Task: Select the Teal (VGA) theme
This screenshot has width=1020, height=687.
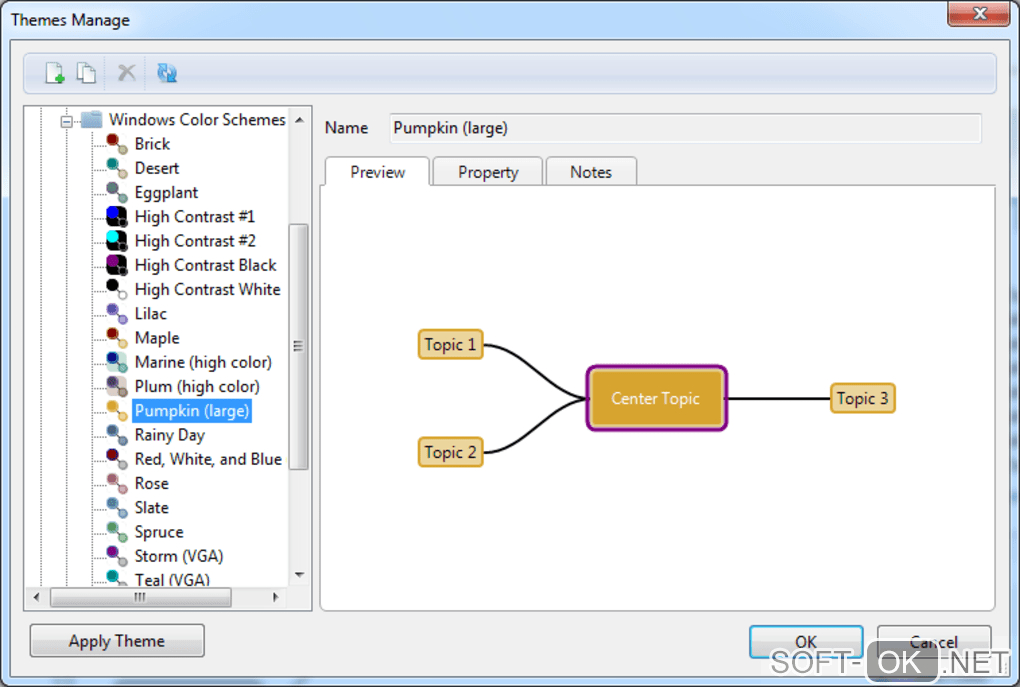Action: click(x=172, y=579)
